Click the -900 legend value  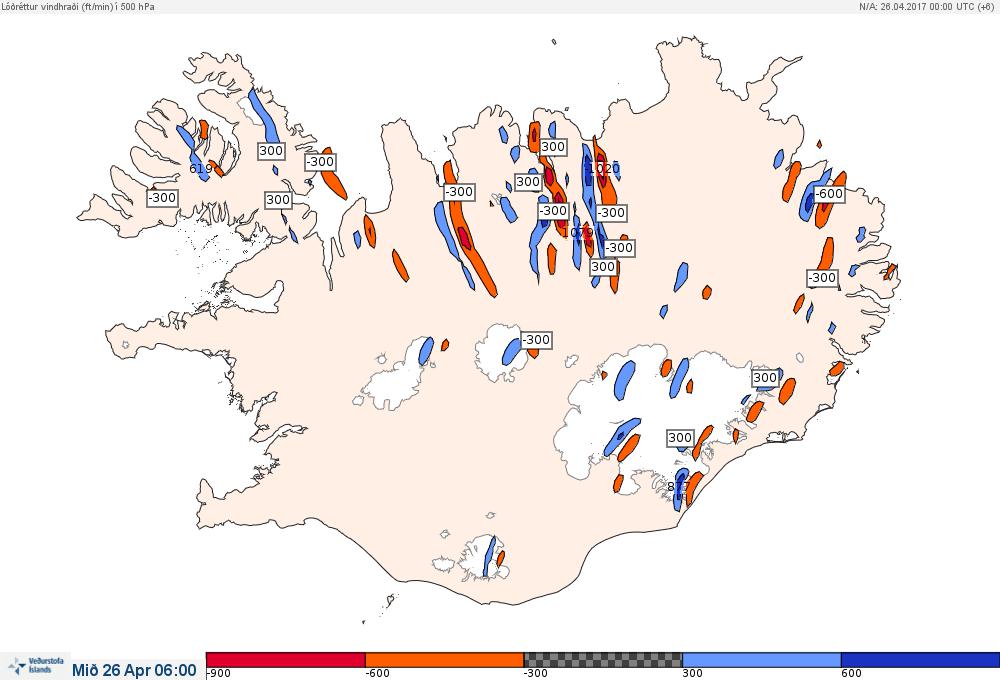click(218, 673)
